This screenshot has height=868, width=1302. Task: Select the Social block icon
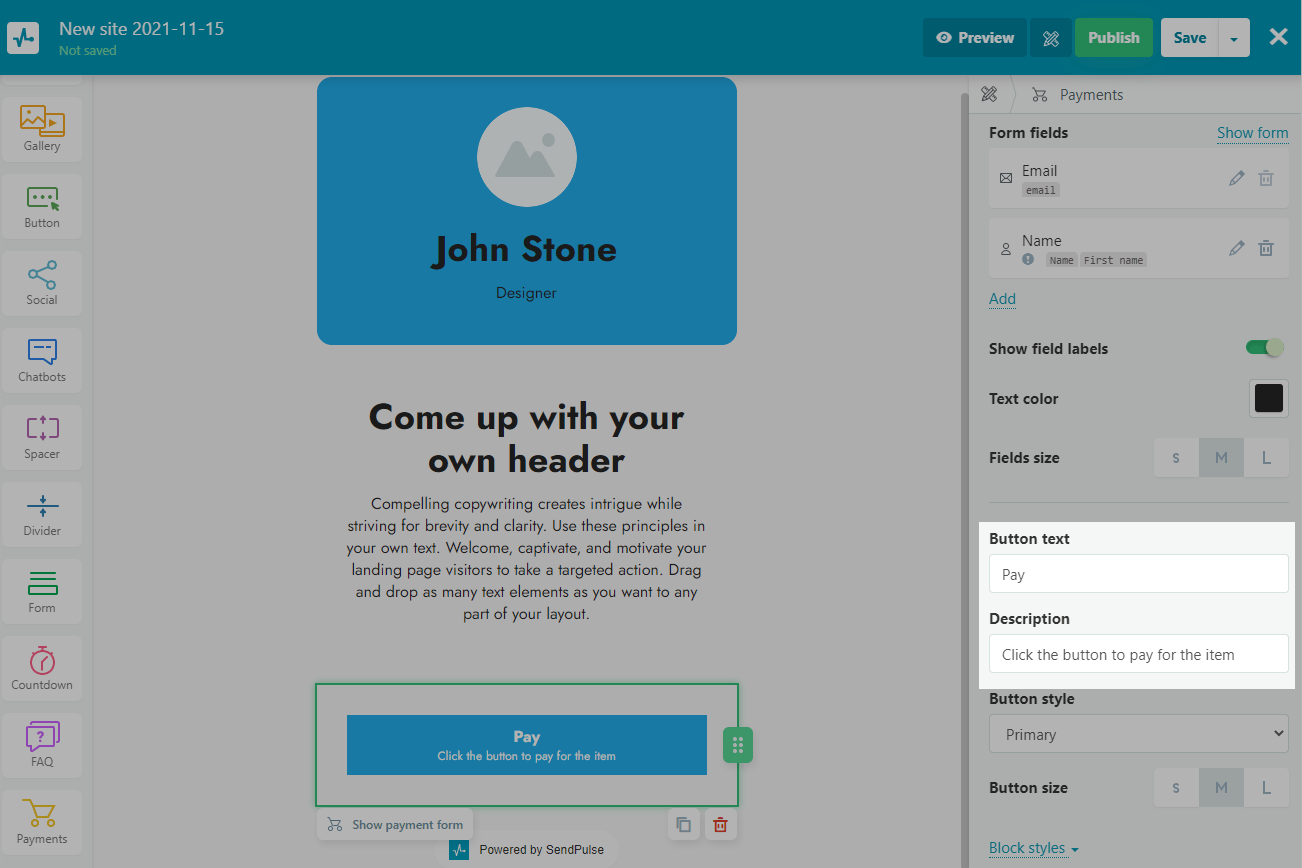(x=42, y=283)
